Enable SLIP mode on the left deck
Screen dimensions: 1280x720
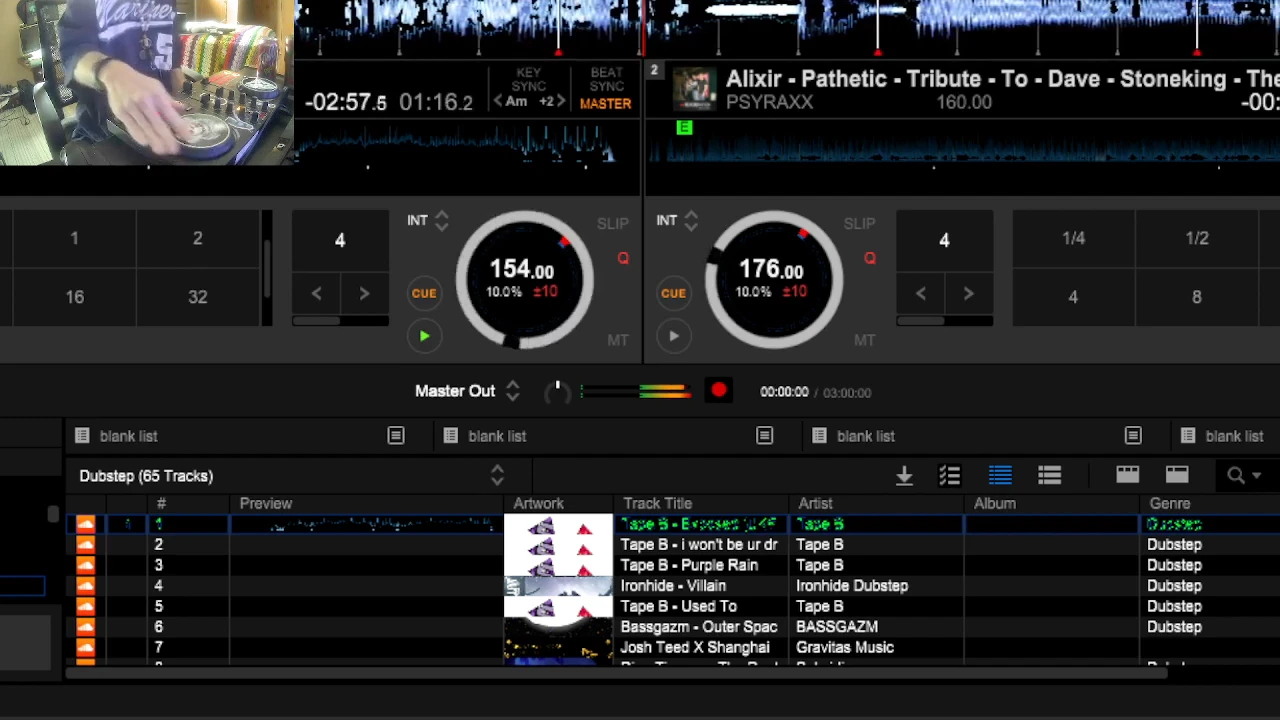(x=612, y=223)
